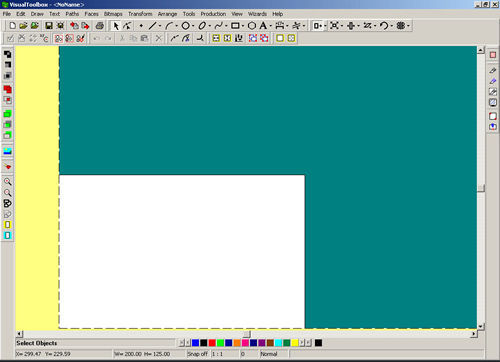Open the File menu
This screenshot has height=362, width=500.
(x=7, y=14)
